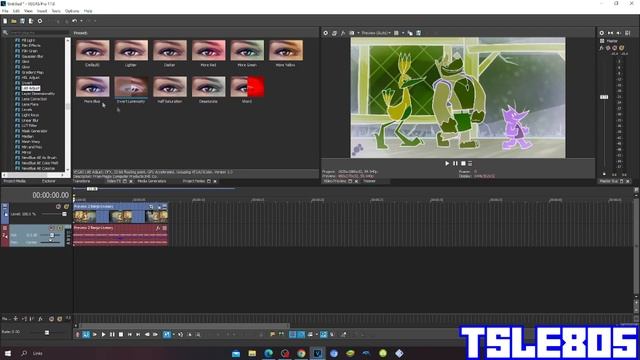
Task: Open the Edit menu
Action: coord(16,11)
